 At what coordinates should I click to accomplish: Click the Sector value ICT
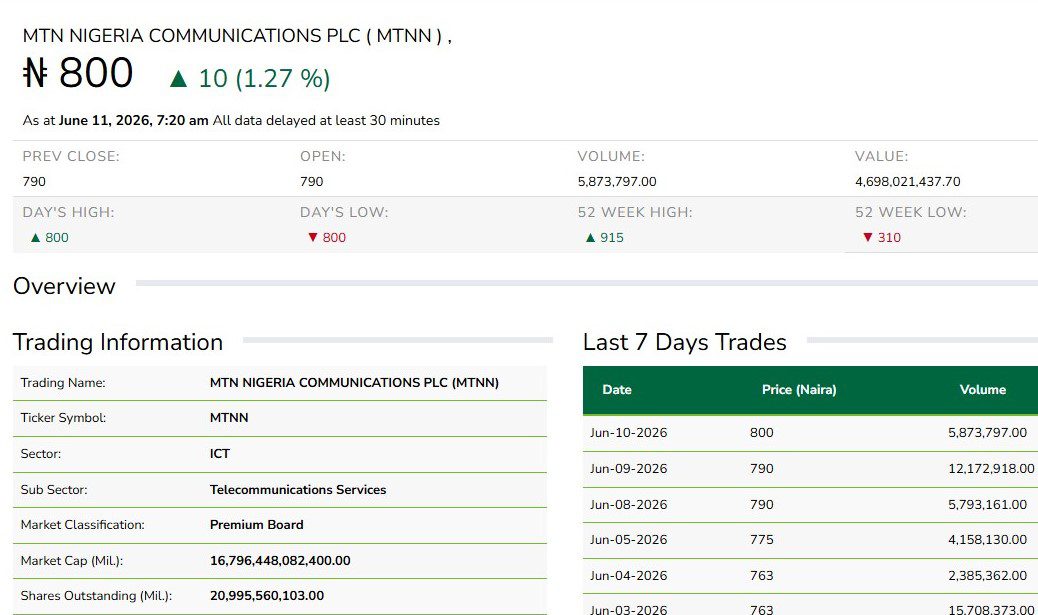220,453
